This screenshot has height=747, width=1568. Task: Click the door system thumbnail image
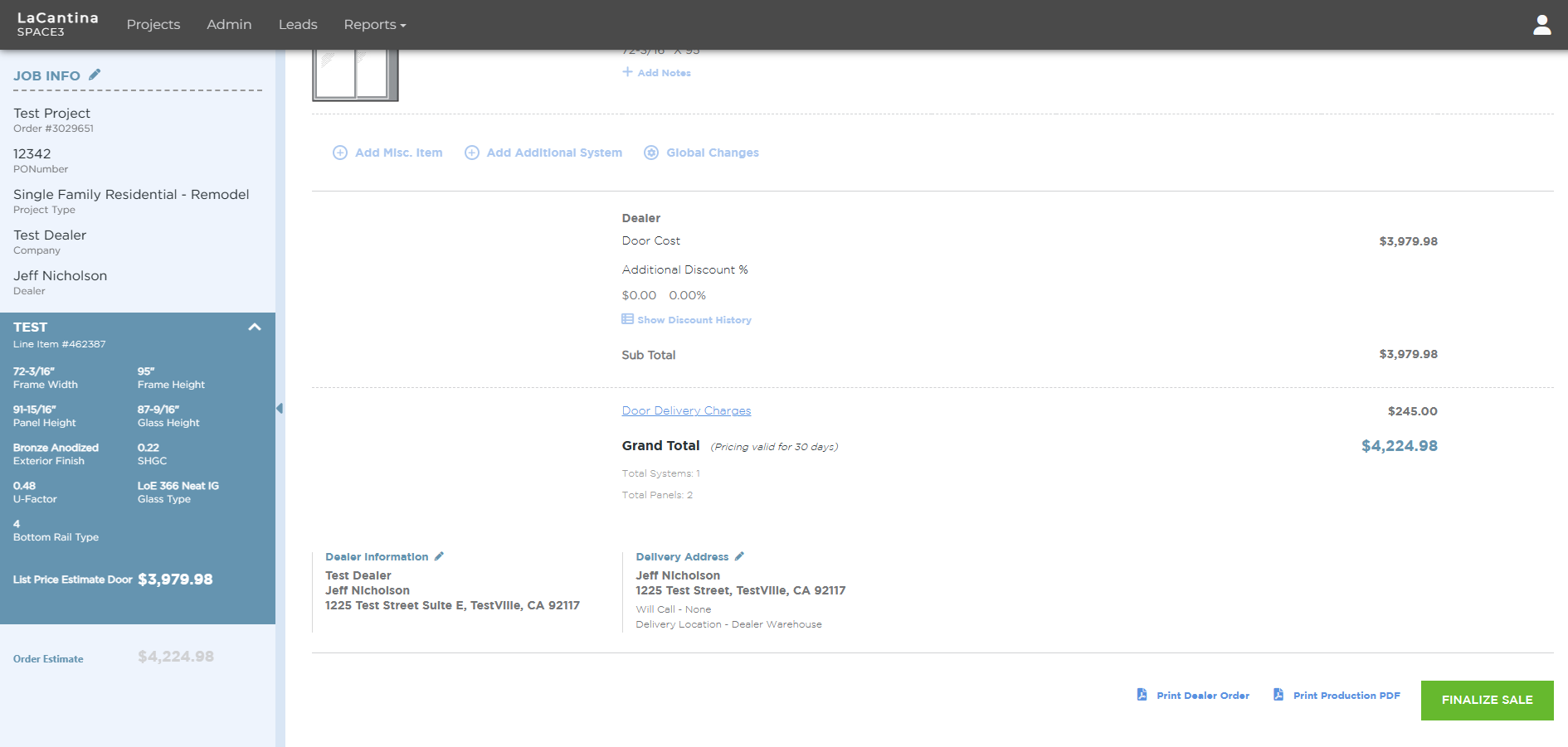(x=355, y=75)
